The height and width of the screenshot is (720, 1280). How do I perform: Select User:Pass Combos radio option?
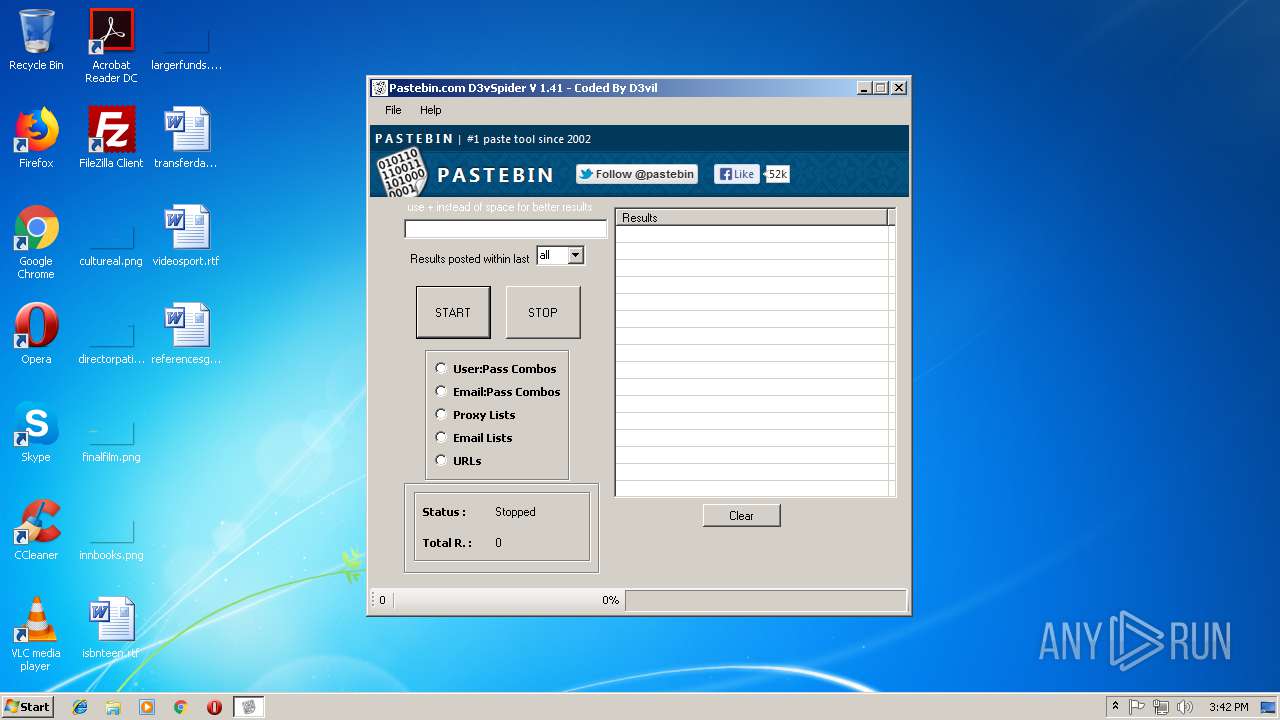pyautogui.click(x=496, y=369)
